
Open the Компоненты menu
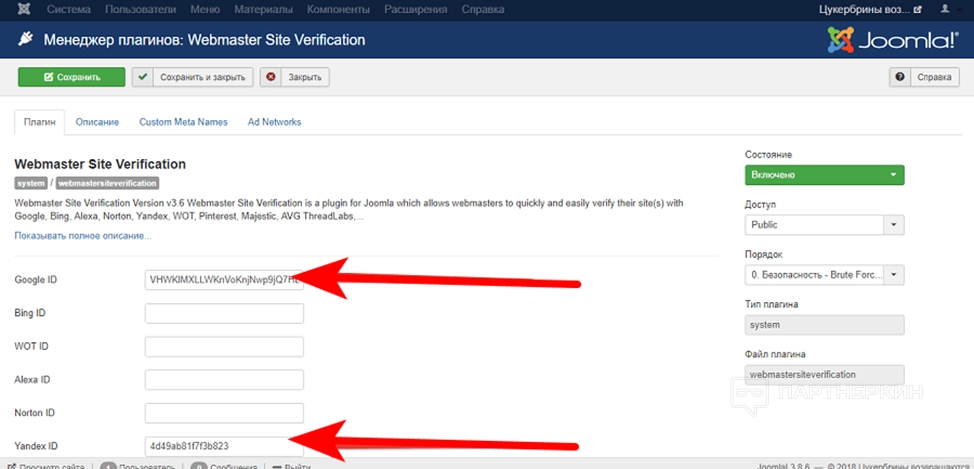click(339, 9)
